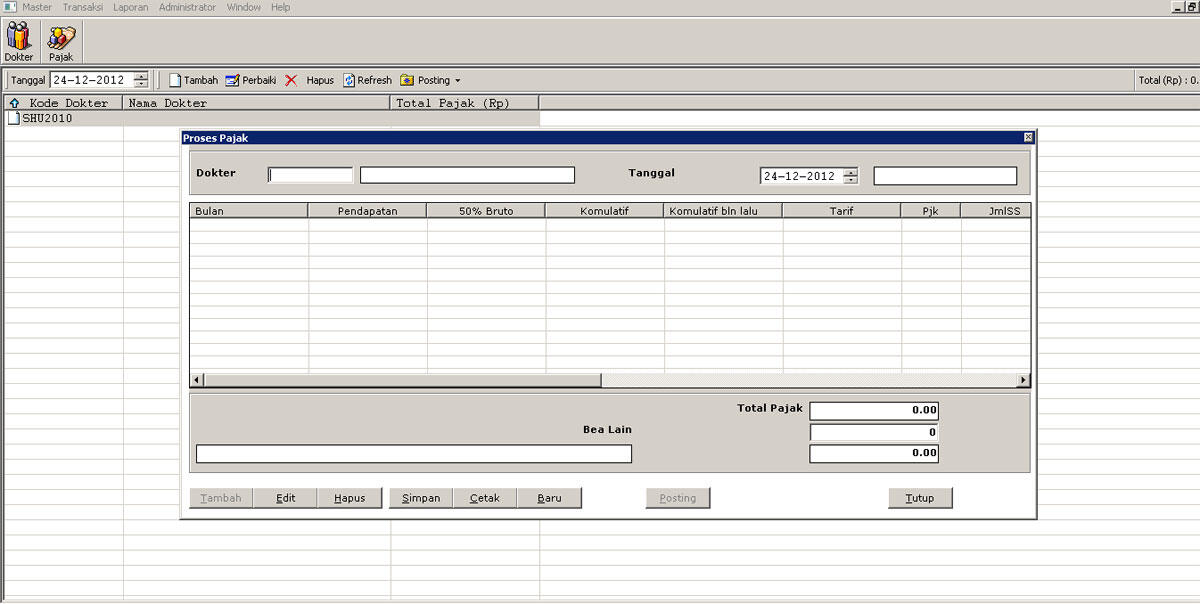Click the bottom total 0.00 field
1200x604 pixels.
click(874, 453)
